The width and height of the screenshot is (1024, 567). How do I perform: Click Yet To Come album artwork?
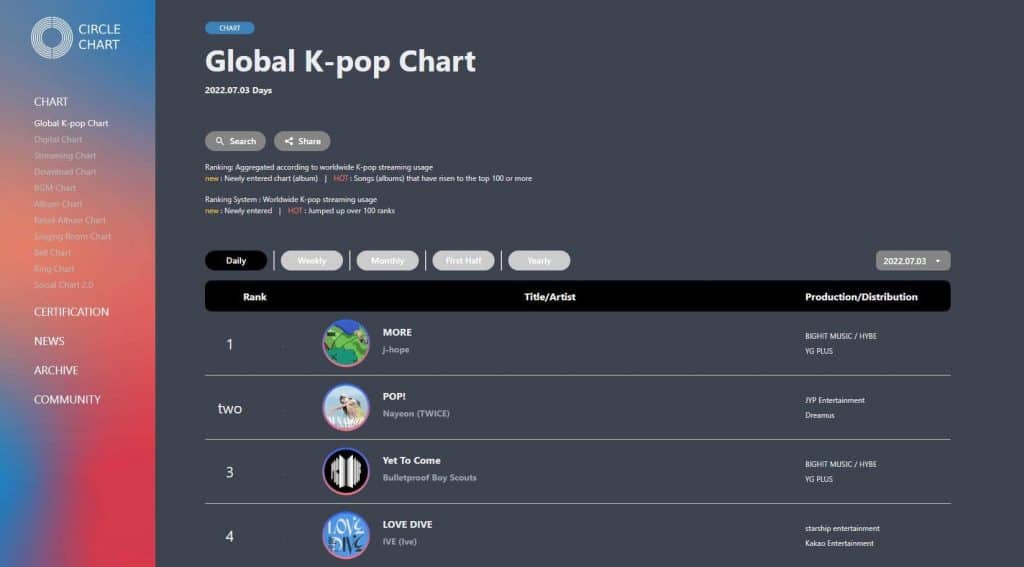coord(346,471)
